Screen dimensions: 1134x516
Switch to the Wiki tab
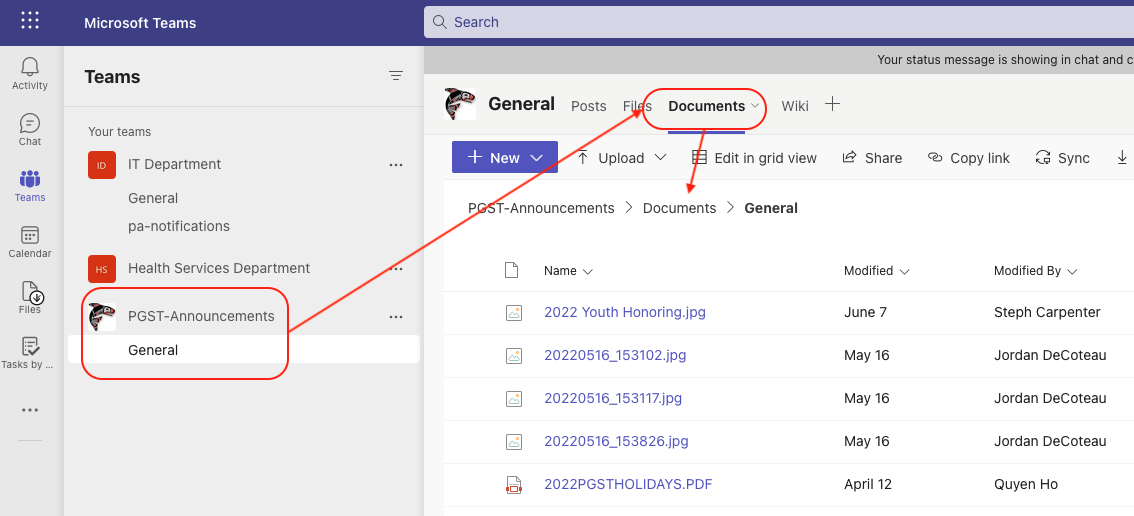coord(795,106)
